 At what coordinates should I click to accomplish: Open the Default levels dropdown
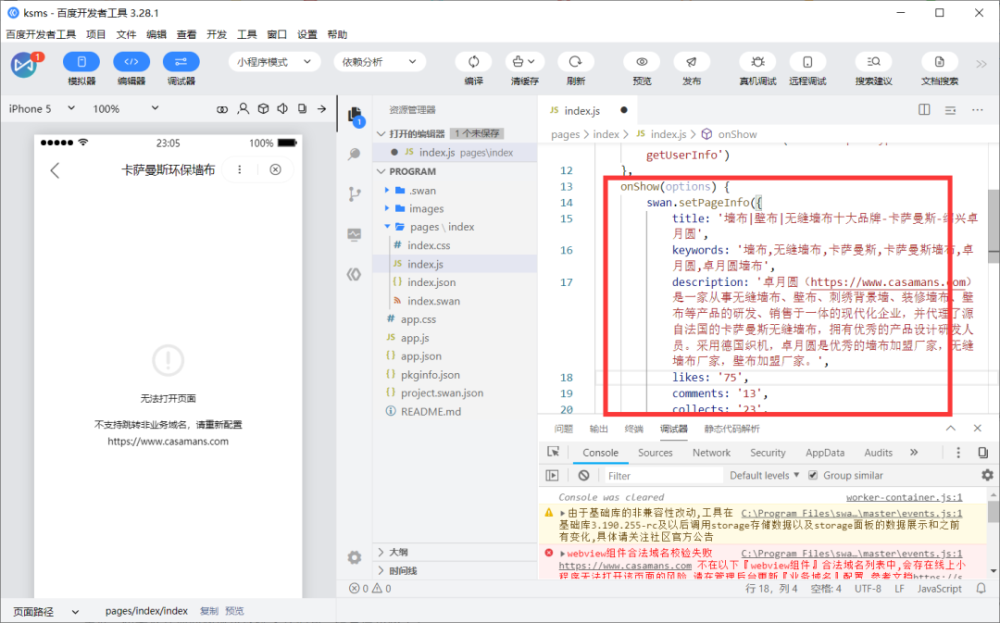[764, 476]
